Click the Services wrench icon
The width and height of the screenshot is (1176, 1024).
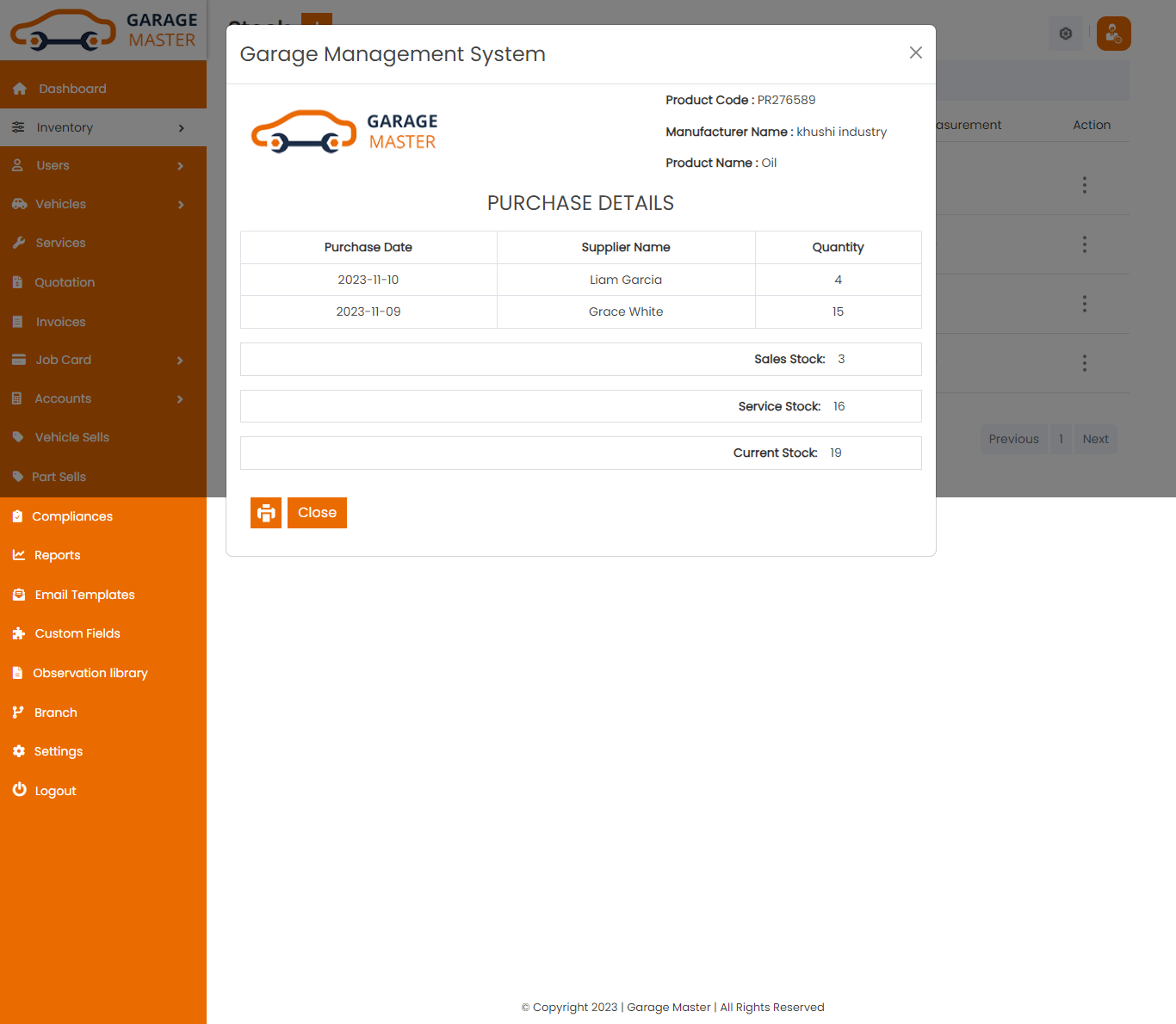(19, 243)
